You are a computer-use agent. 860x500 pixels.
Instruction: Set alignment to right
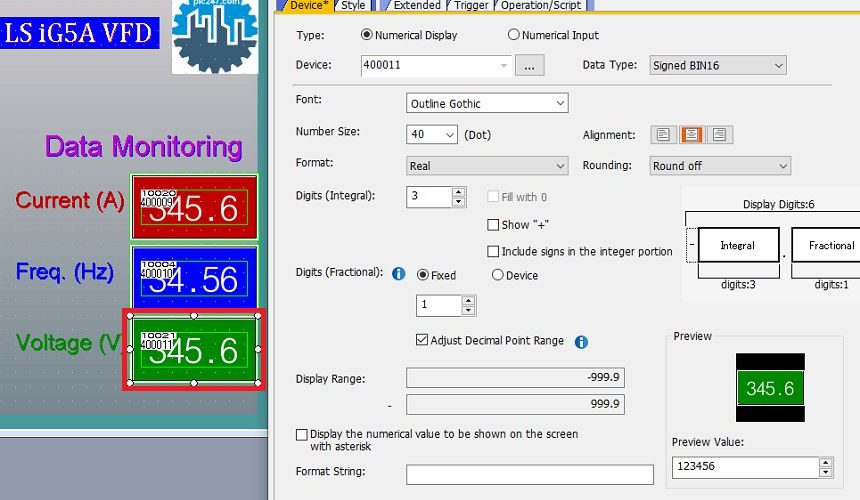click(x=719, y=134)
